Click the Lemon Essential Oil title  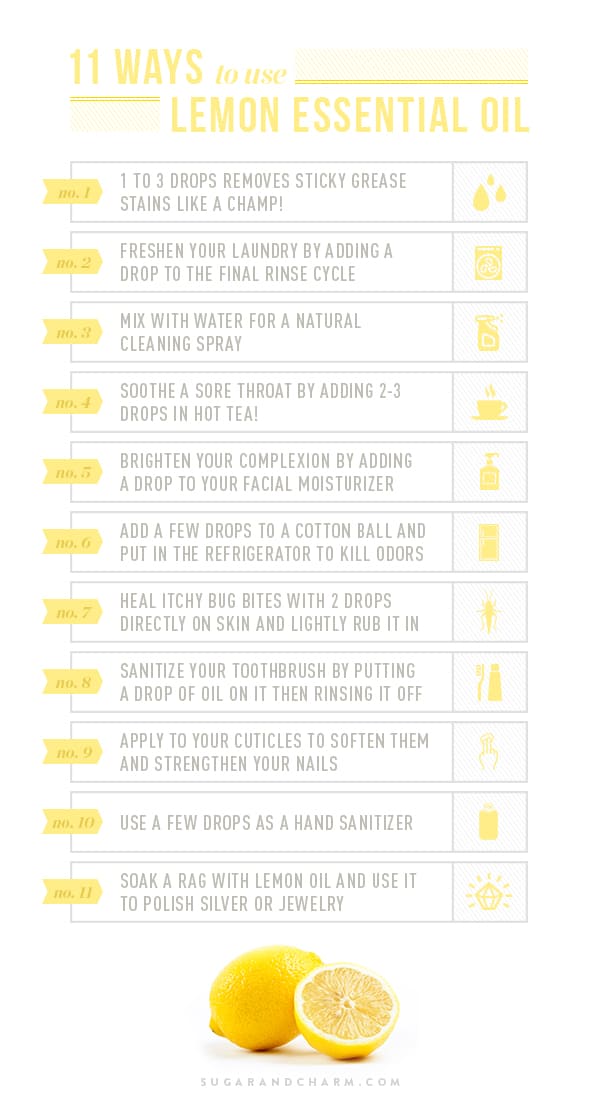click(x=349, y=115)
